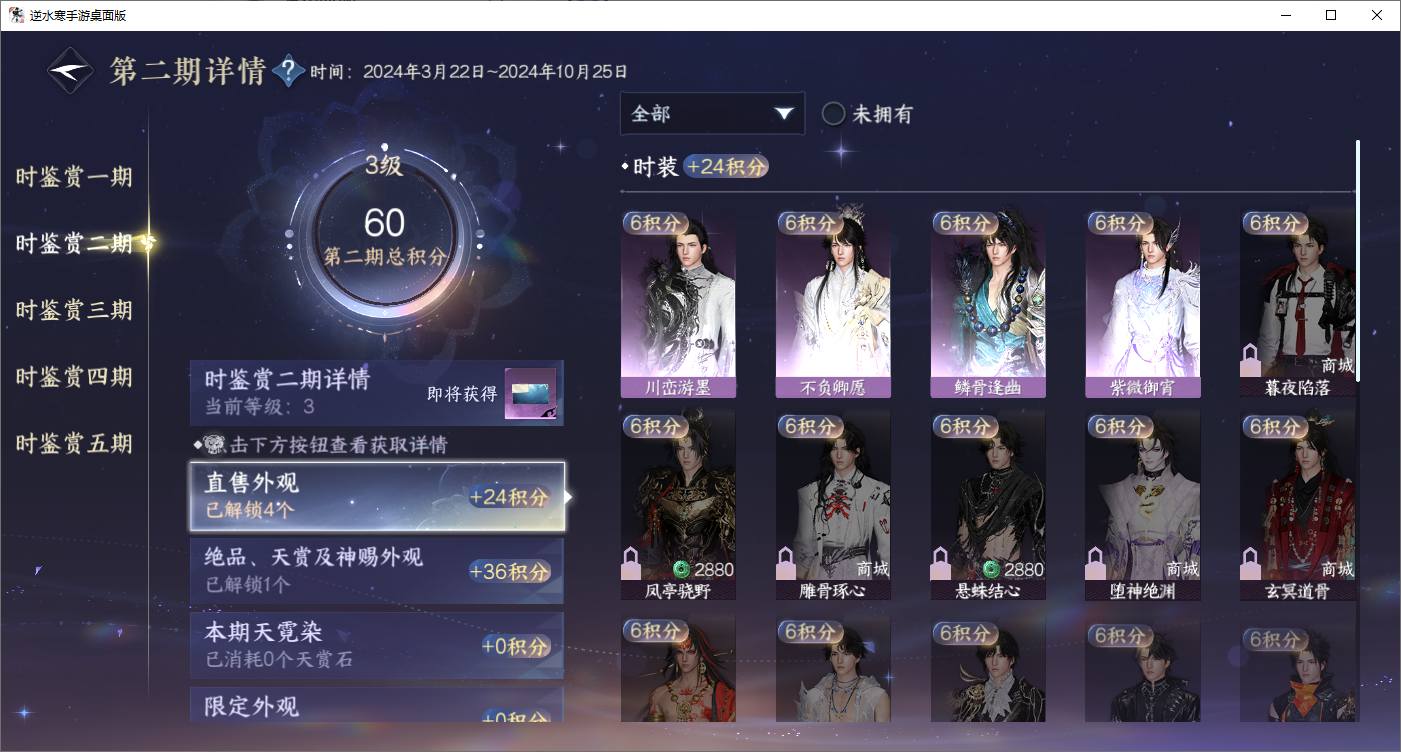This screenshot has height=752, width=1401.
Task: Switch to 时鉴赏三期 tab
Action: 74,310
